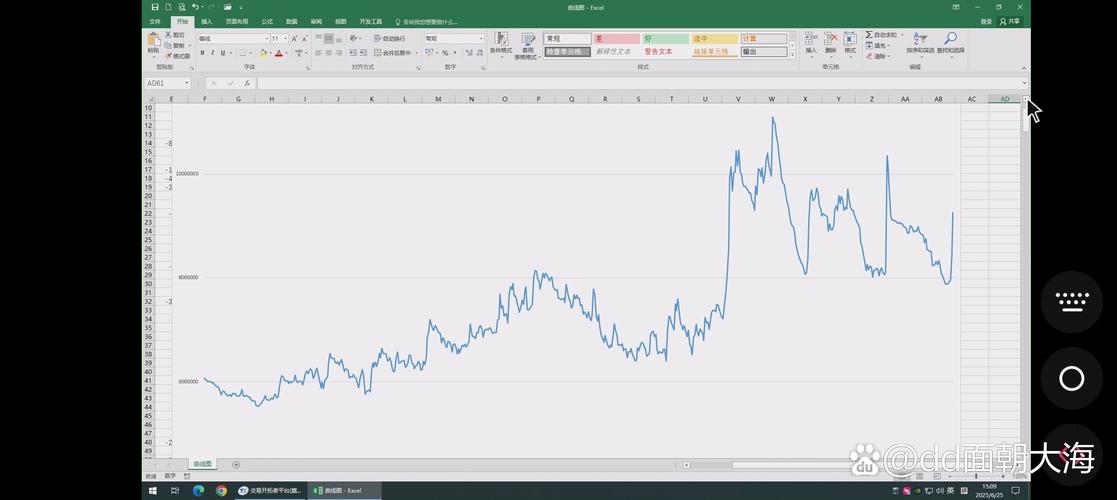Click the Save icon in quick access toolbar
Viewport: 1117px width, 500px height.
155,7
